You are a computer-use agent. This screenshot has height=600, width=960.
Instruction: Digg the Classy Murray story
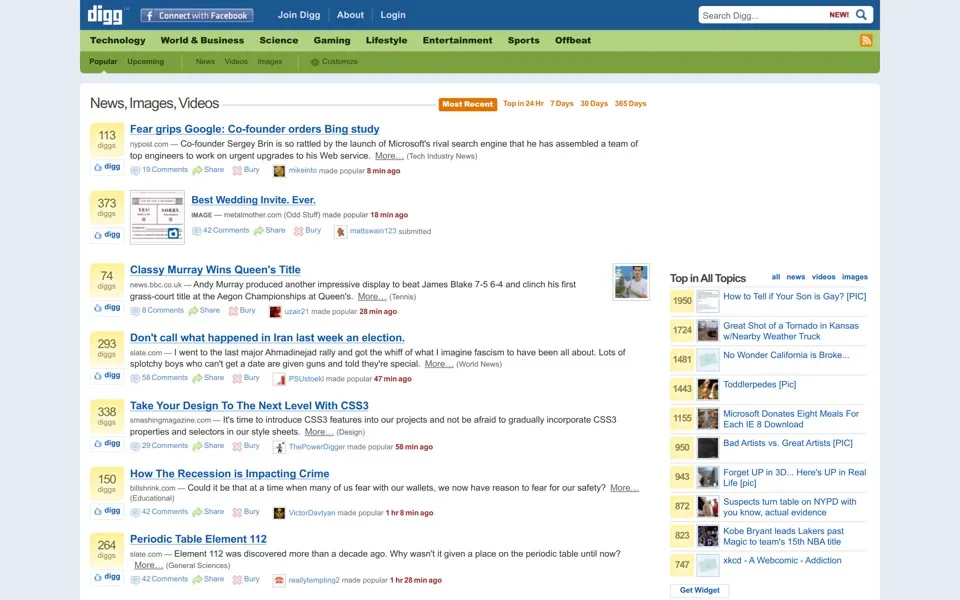pyautogui.click(x=107, y=307)
